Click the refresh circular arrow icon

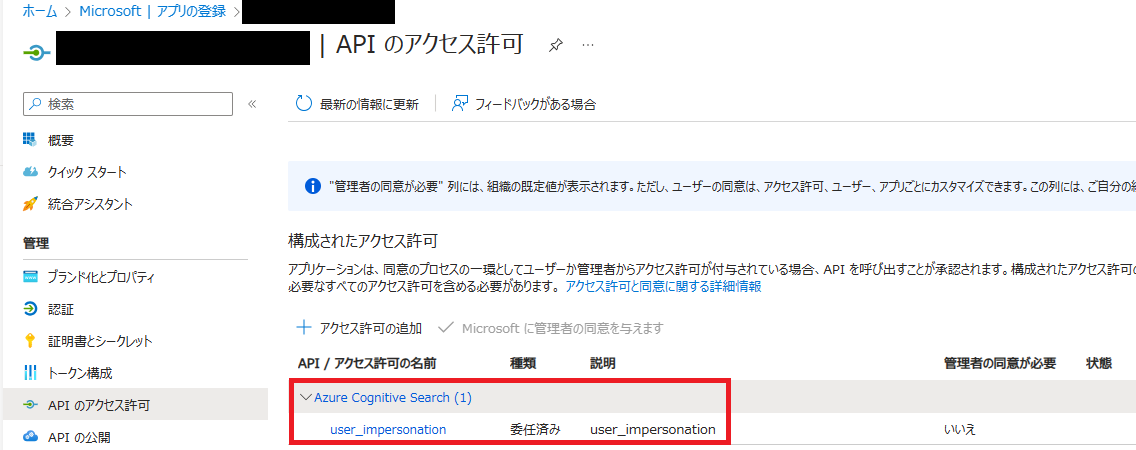[304, 104]
